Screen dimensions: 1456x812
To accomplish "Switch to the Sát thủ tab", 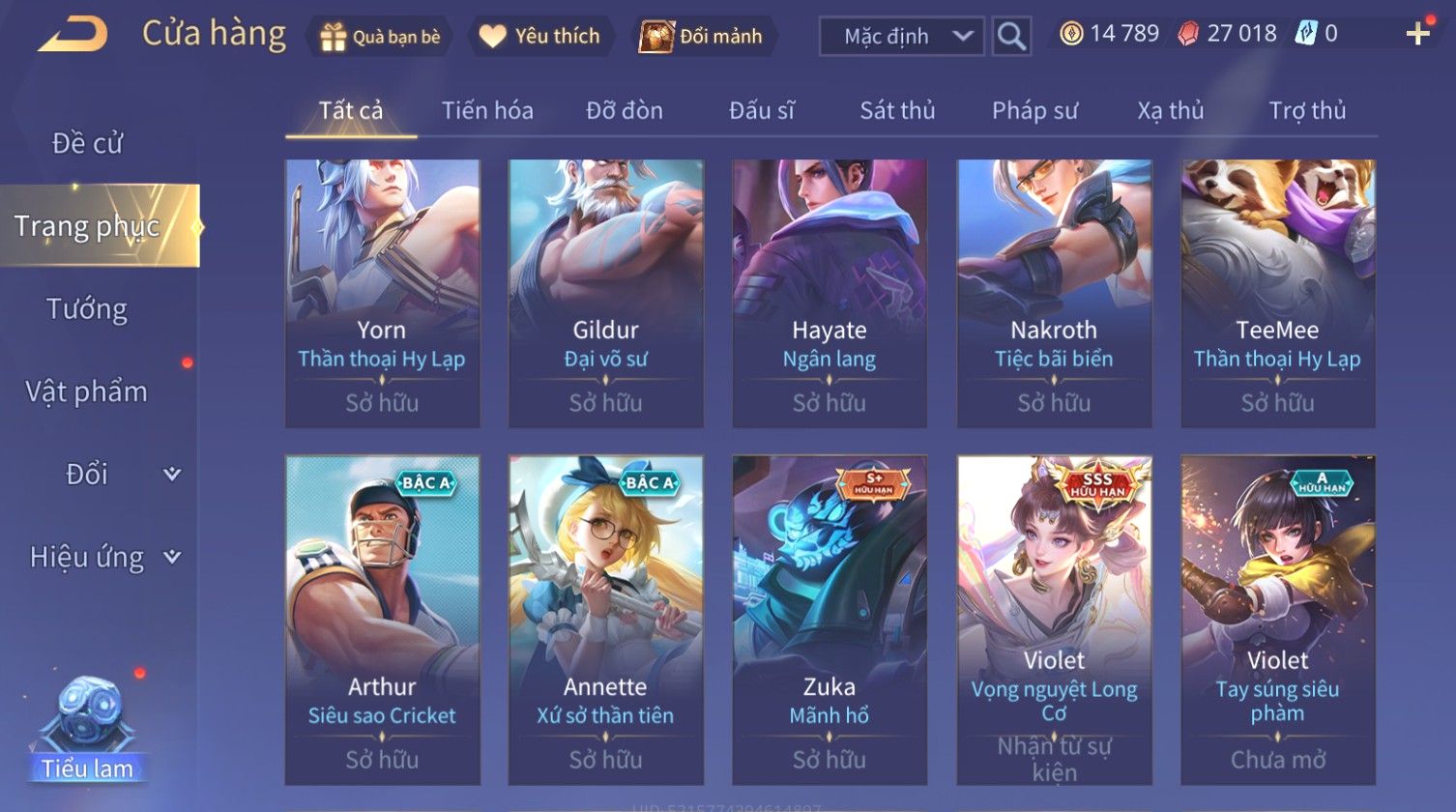I will [x=897, y=110].
